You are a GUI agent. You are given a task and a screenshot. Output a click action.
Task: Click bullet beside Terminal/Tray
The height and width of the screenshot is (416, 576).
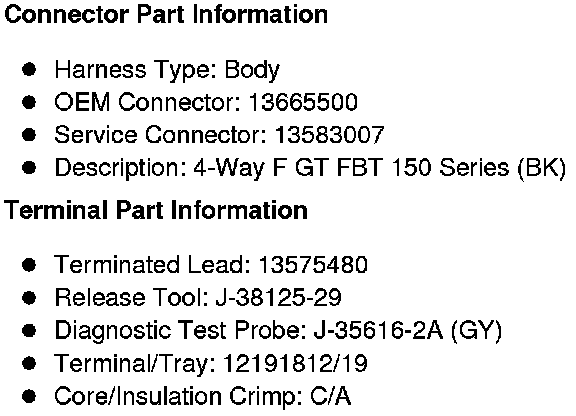click(29, 363)
